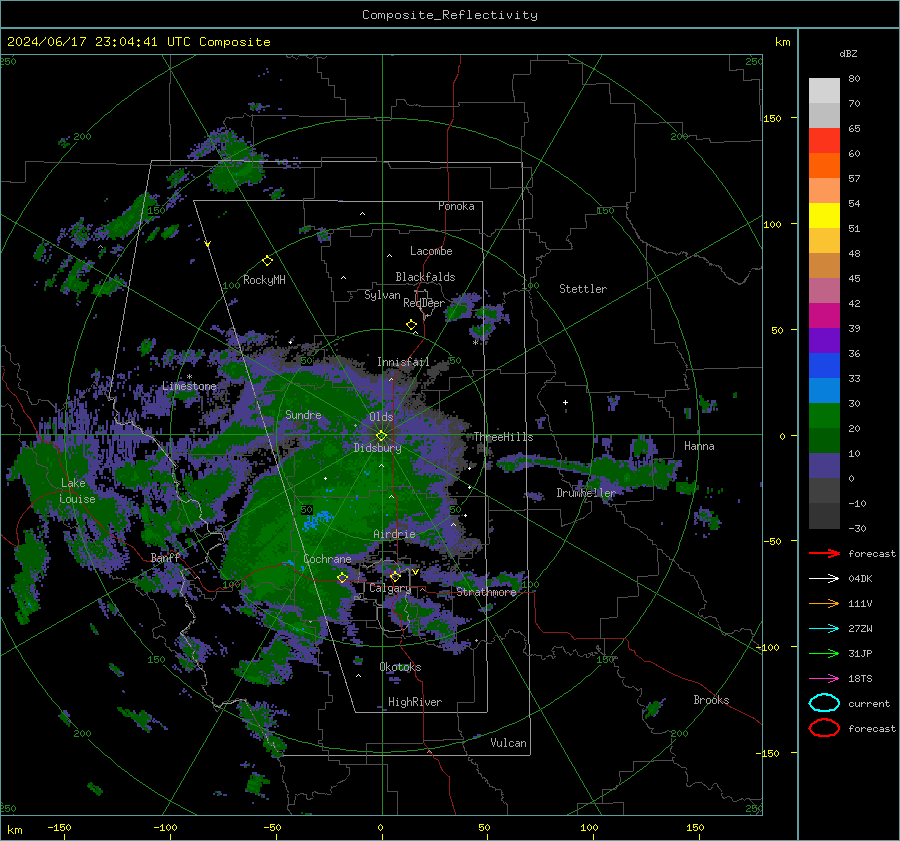Click the Airdrie city label
This screenshot has width=900, height=841.
coord(394,534)
